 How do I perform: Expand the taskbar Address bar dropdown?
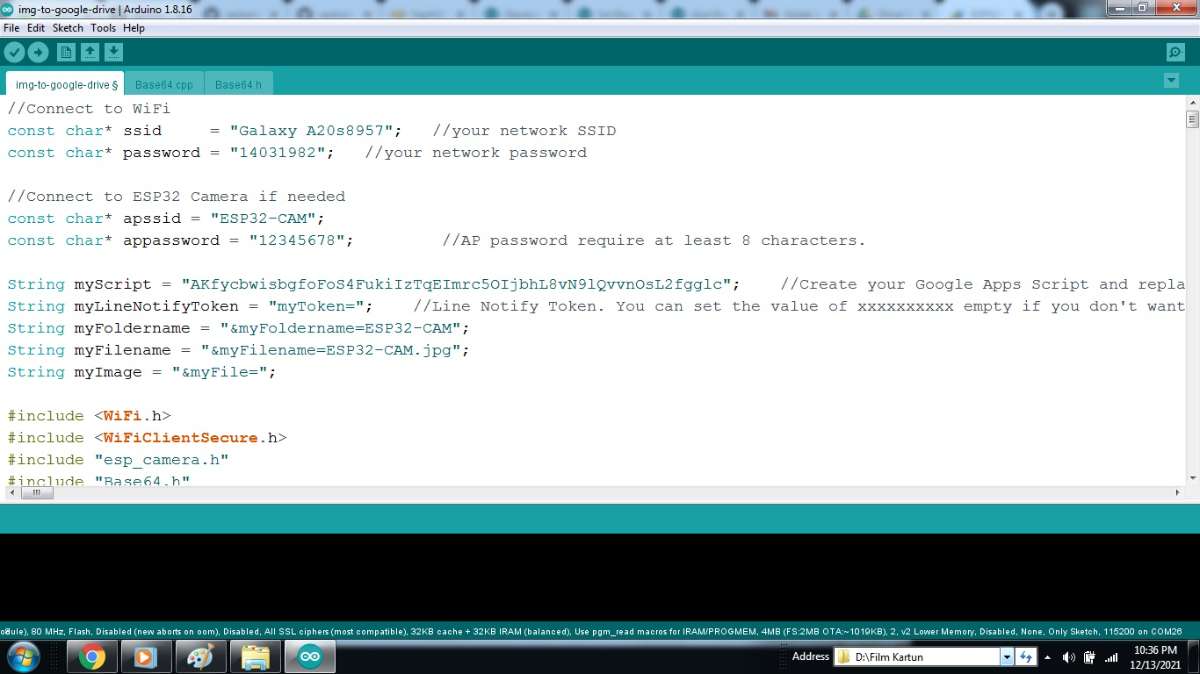tap(1007, 657)
